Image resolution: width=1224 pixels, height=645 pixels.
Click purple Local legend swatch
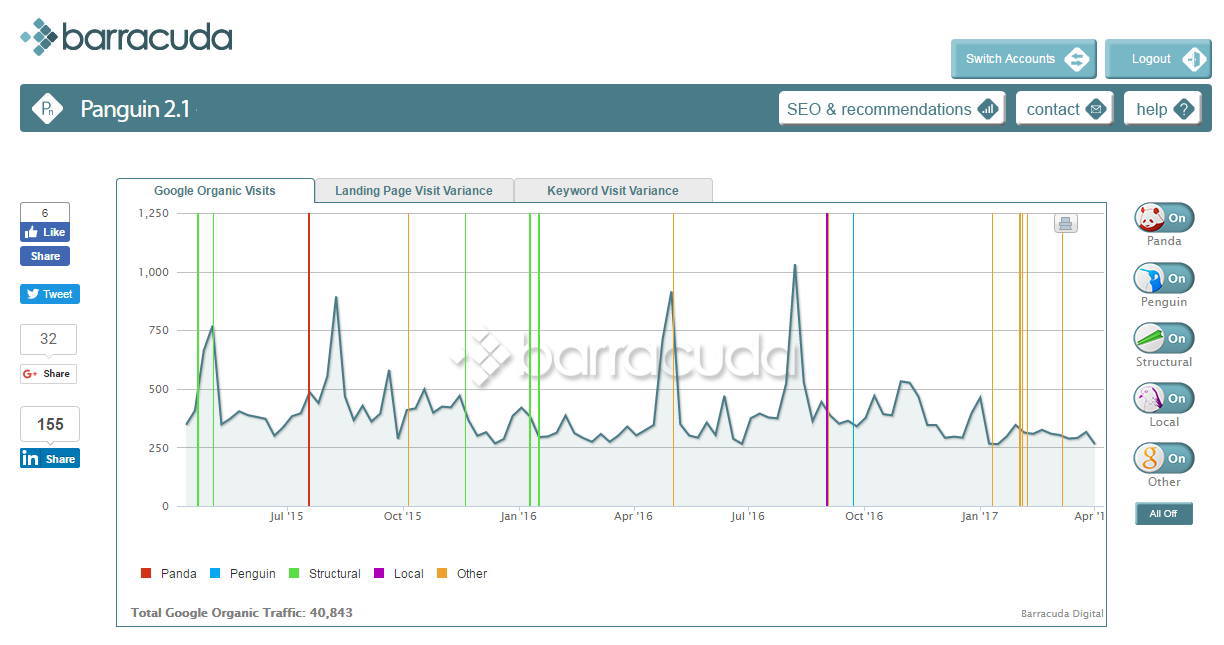(379, 573)
